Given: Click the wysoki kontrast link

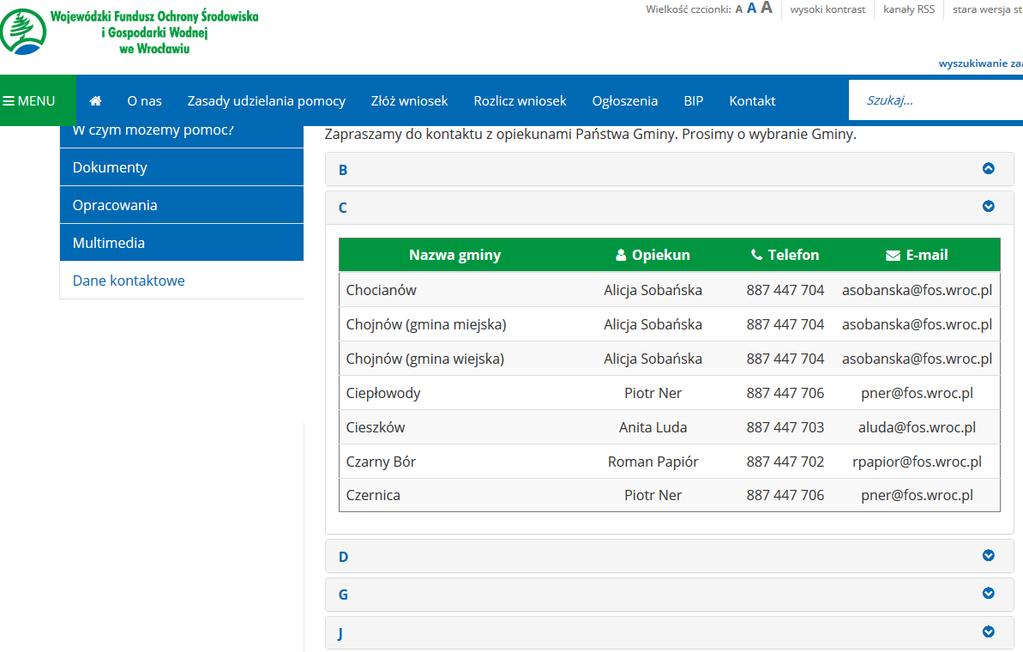Looking at the screenshot, I should (827, 9).
